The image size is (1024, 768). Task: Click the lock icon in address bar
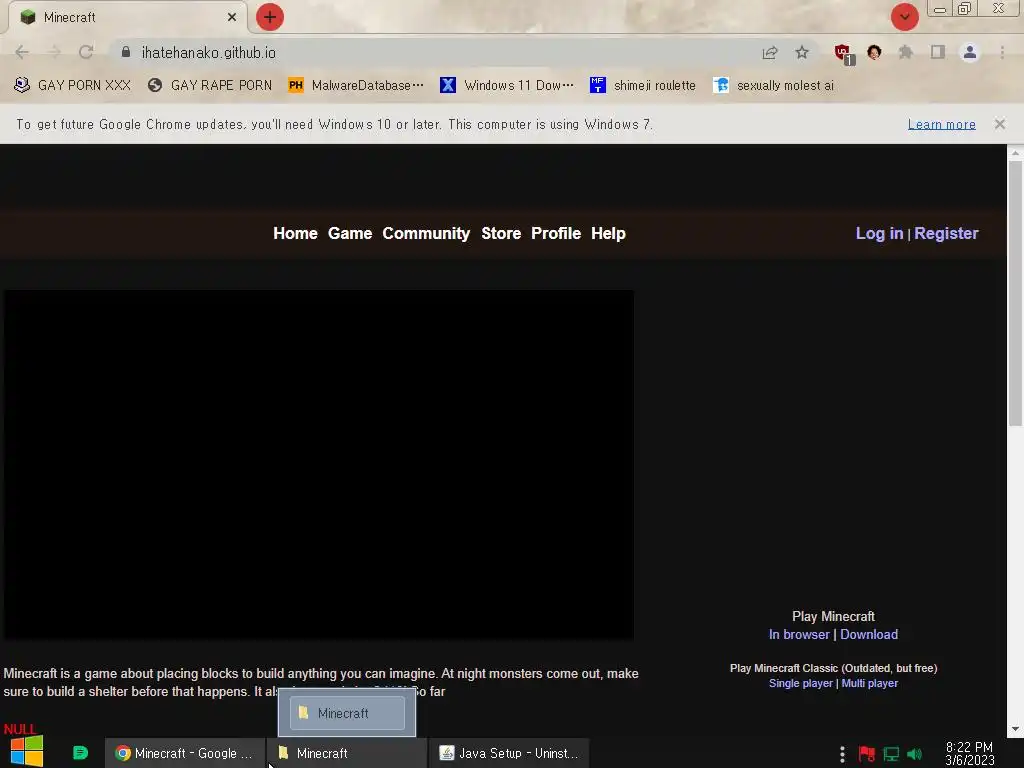126,52
